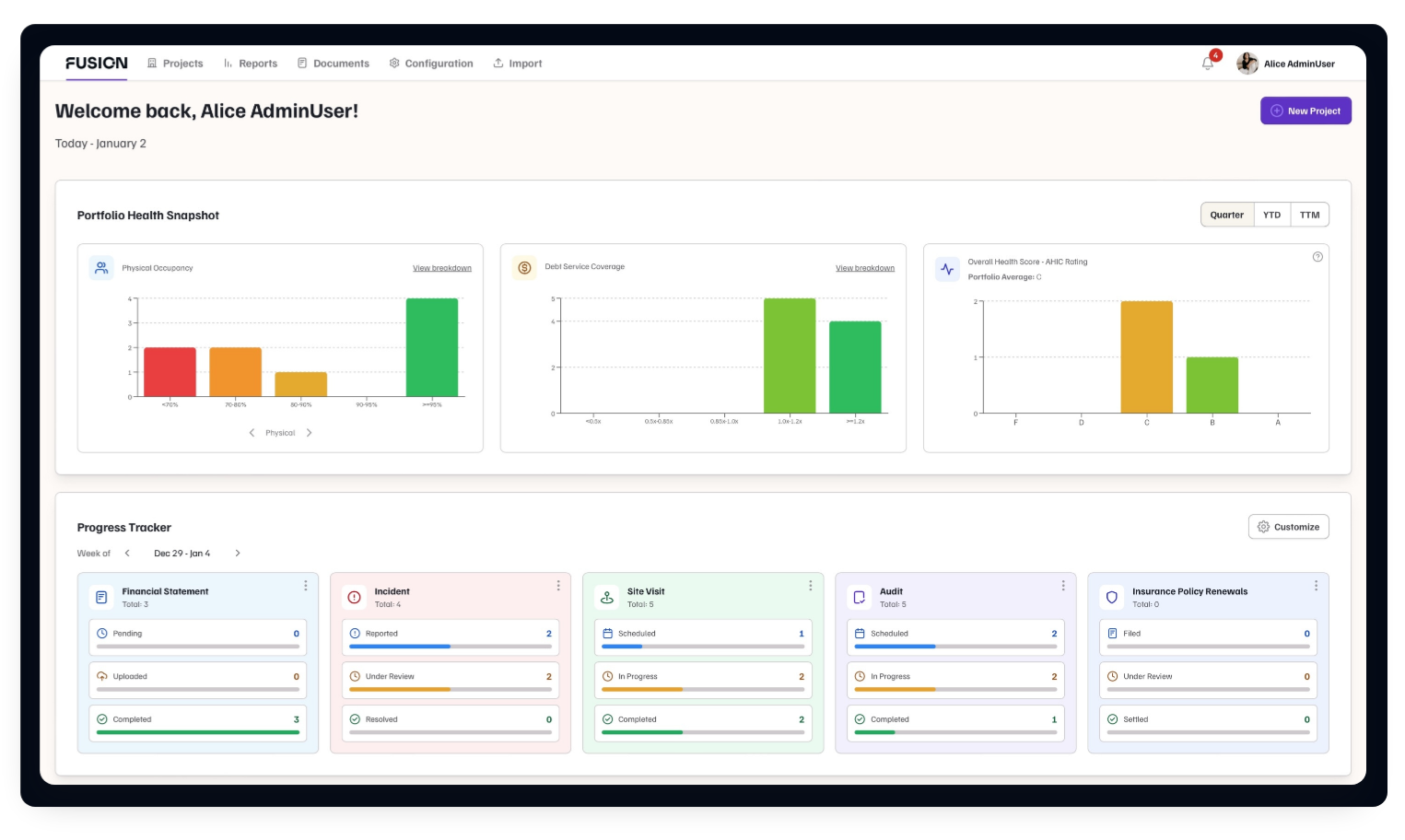This screenshot has height=840, width=1405.
Task: Click the Debt Service Coverage dollar icon
Action: pyautogui.click(x=524, y=267)
